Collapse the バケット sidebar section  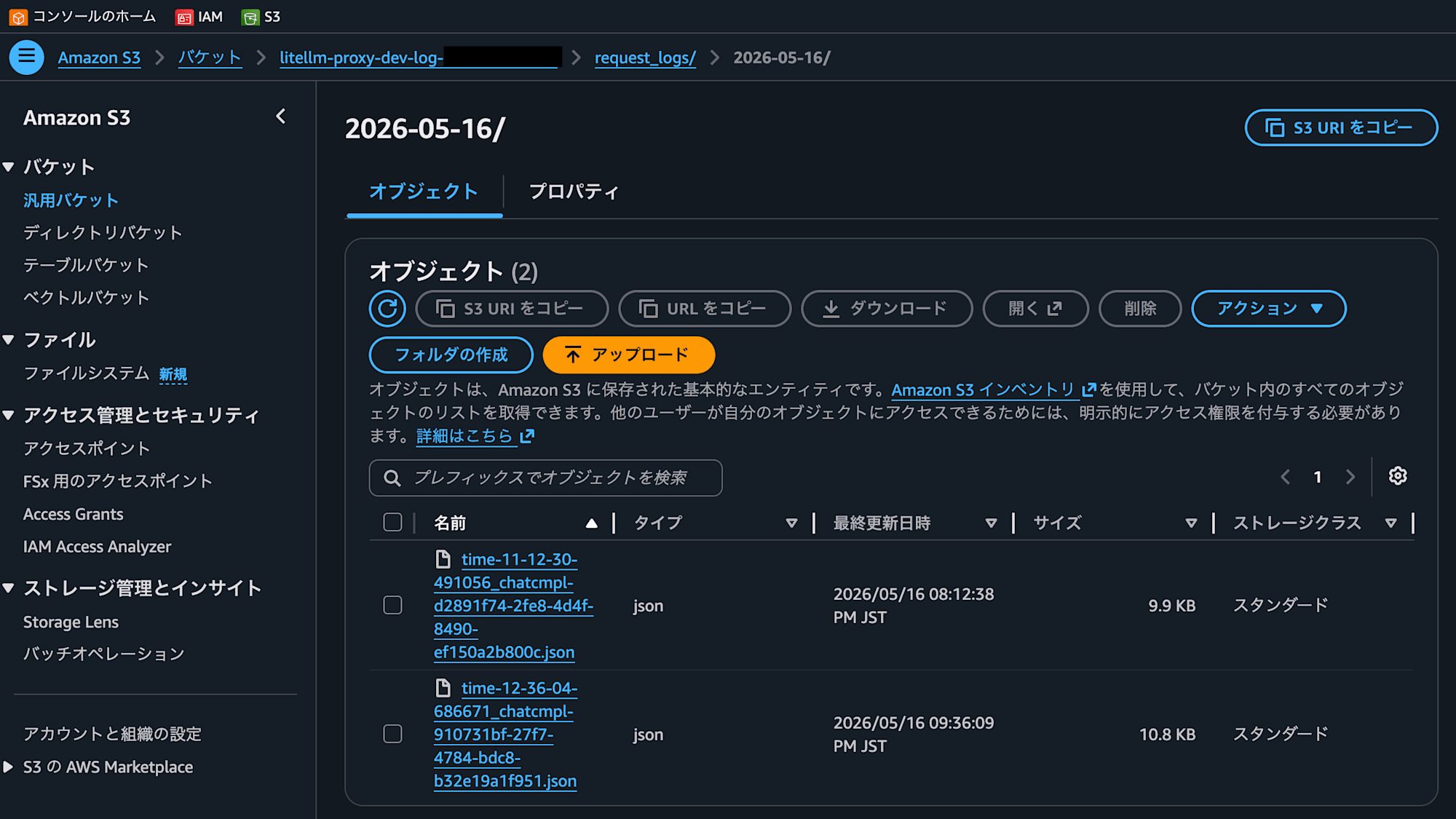9,167
